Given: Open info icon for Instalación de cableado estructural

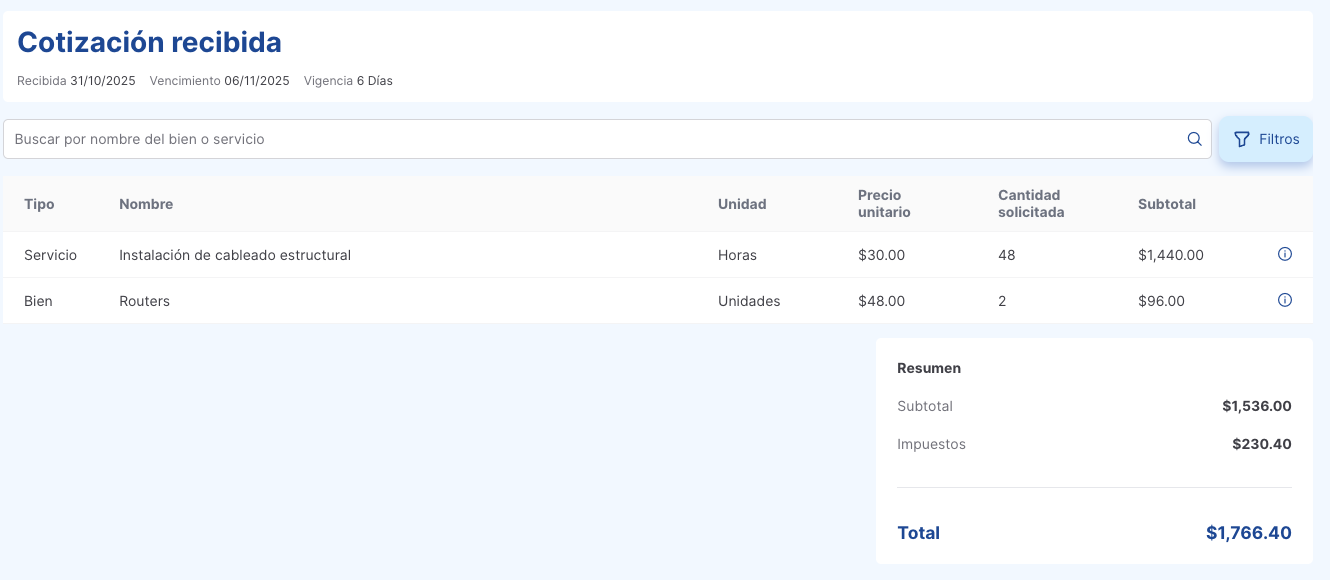Looking at the screenshot, I should (1285, 254).
